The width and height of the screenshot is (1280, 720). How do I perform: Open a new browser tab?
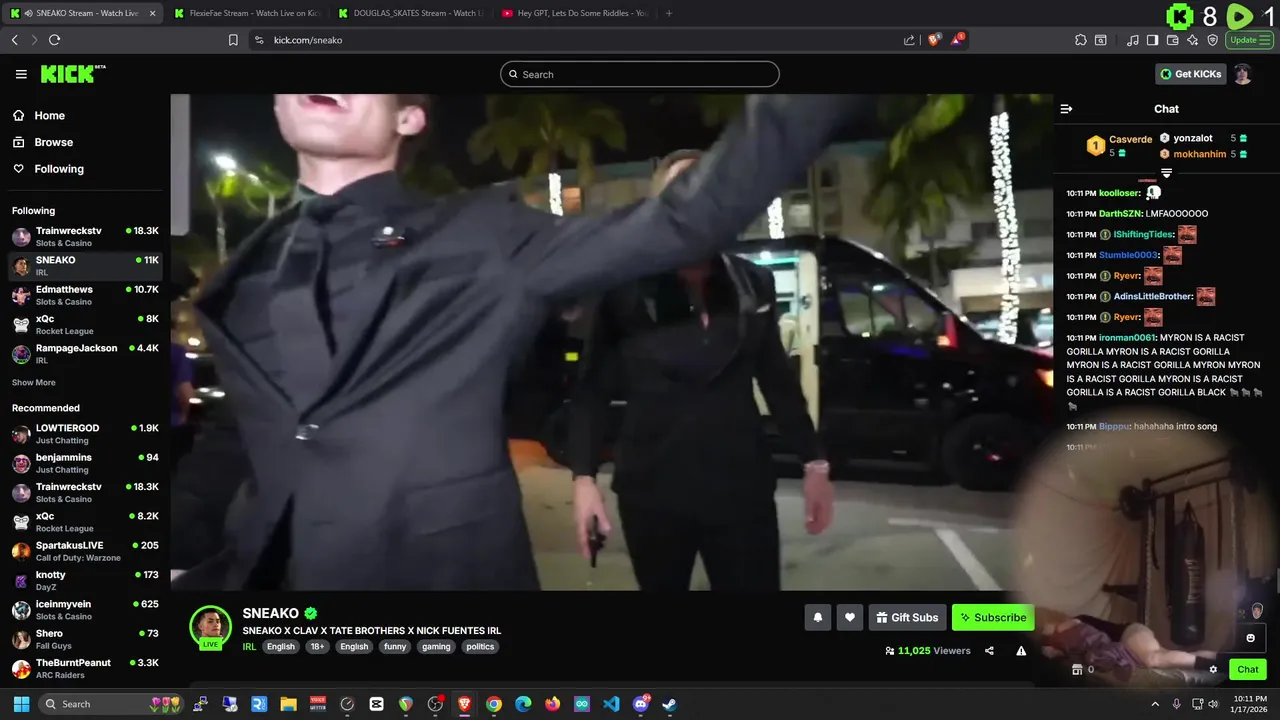pos(669,13)
